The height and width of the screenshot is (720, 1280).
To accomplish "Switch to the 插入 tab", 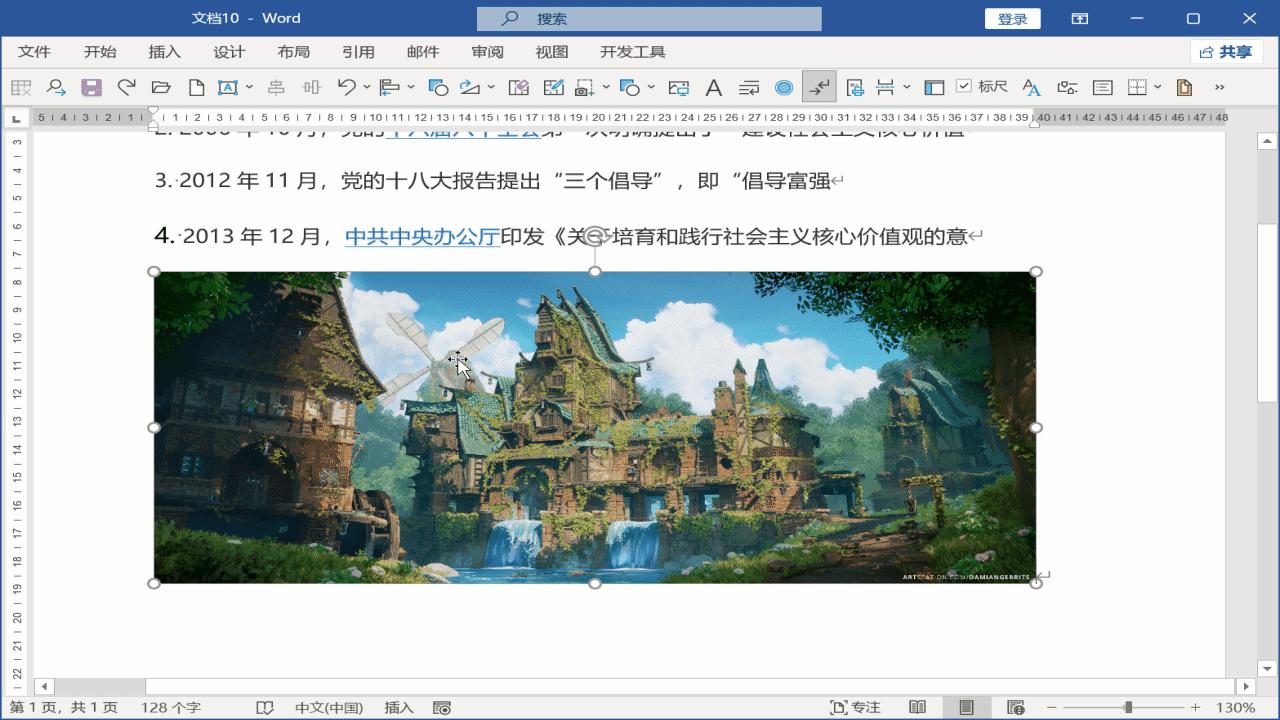I will pyautogui.click(x=164, y=52).
